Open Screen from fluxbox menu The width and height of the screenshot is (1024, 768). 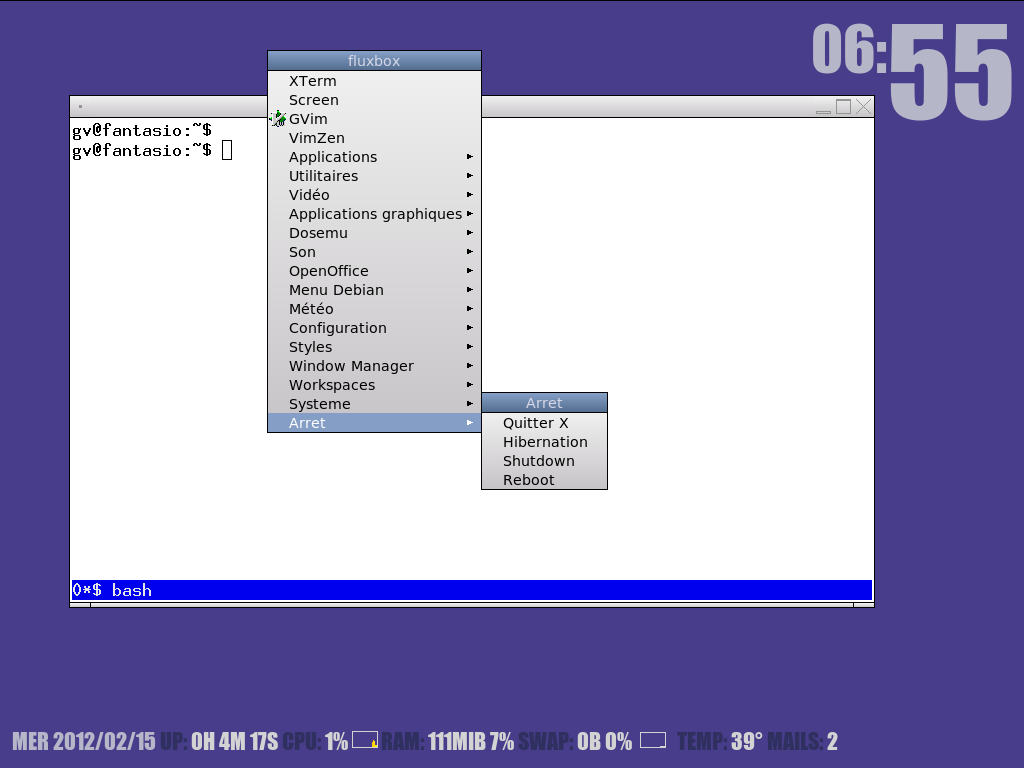click(374, 100)
